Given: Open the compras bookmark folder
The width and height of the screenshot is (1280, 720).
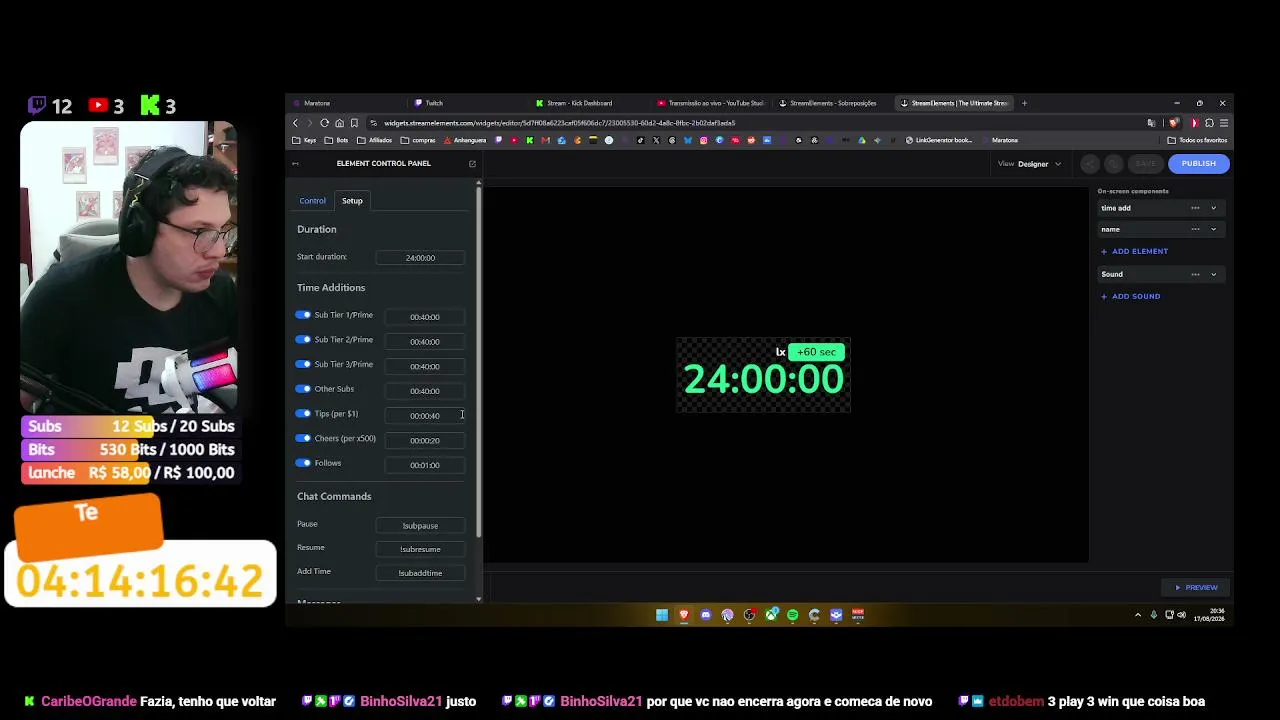Looking at the screenshot, I should [x=418, y=140].
